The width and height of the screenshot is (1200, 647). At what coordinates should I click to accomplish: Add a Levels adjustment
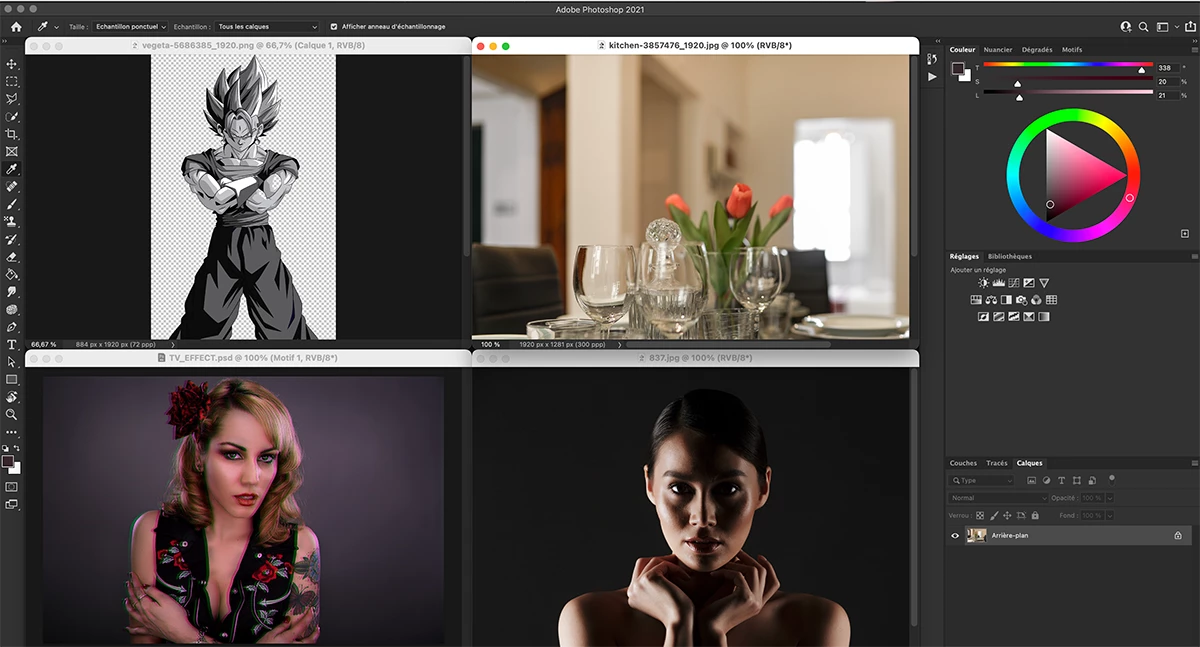[x=999, y=283]
